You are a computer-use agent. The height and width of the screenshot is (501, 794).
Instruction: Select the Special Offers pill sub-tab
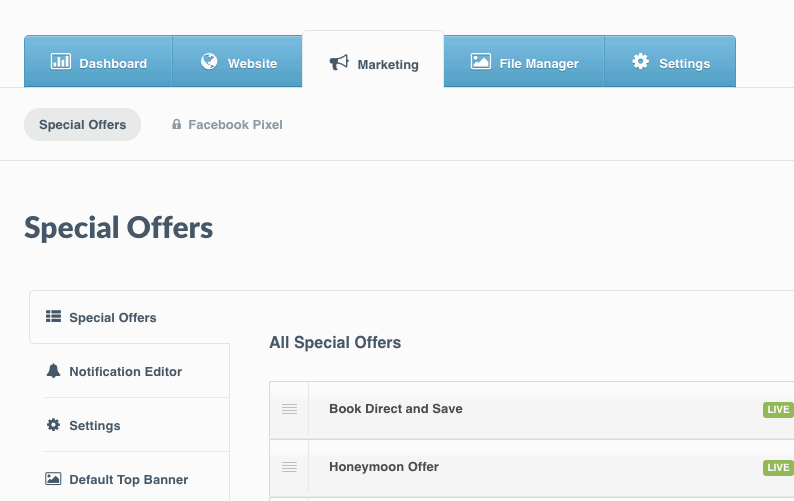point(83,125)
